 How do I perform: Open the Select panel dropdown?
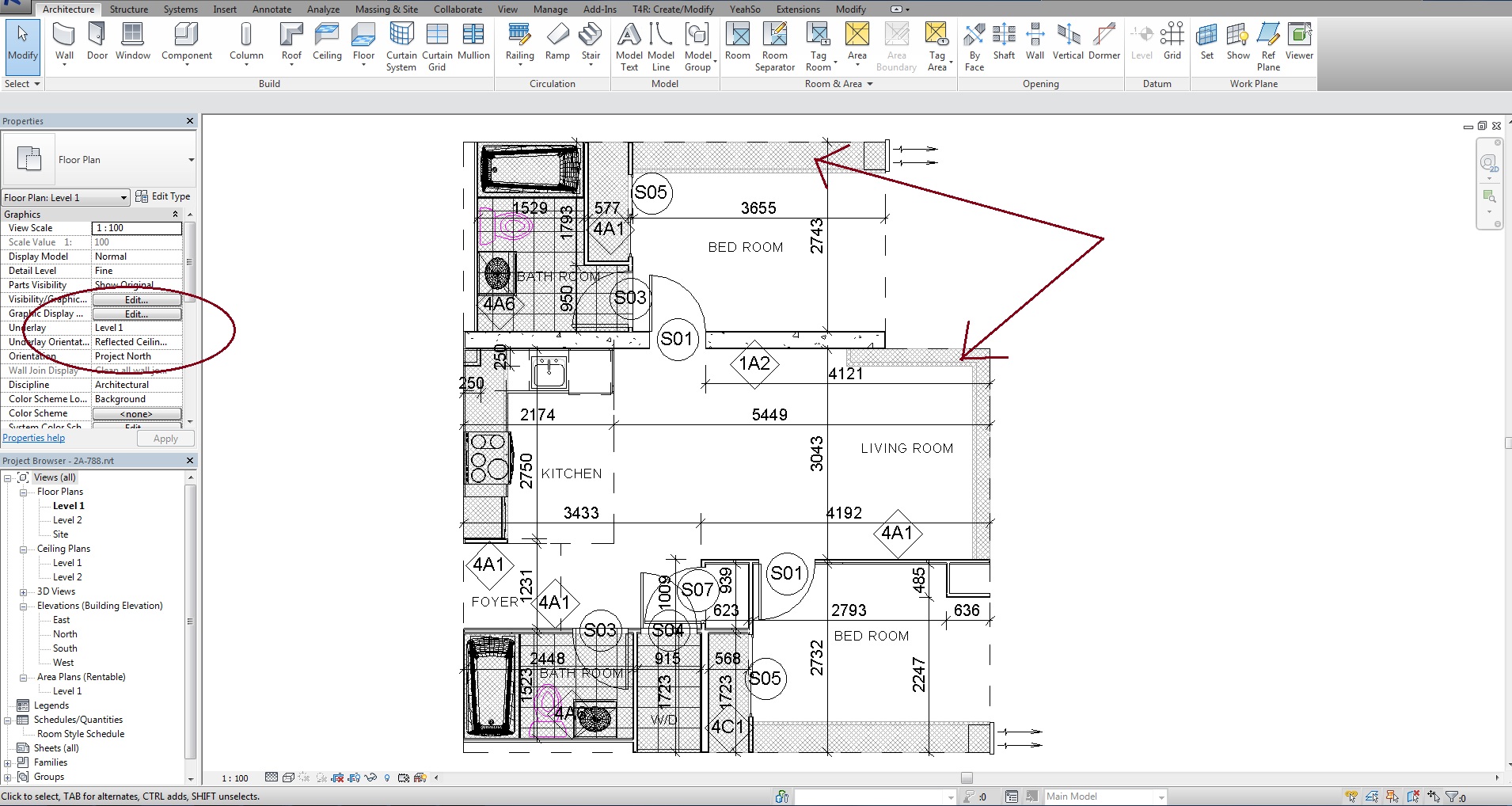[x=21, y=84]
